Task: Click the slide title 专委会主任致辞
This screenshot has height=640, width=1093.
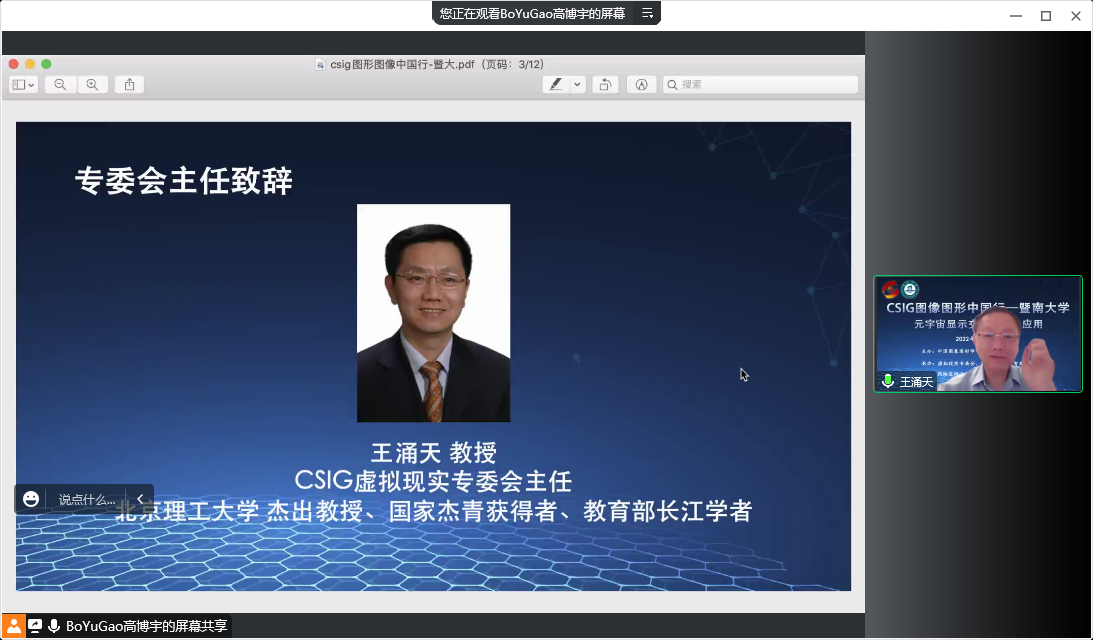Action: click(x=184, y=181)
